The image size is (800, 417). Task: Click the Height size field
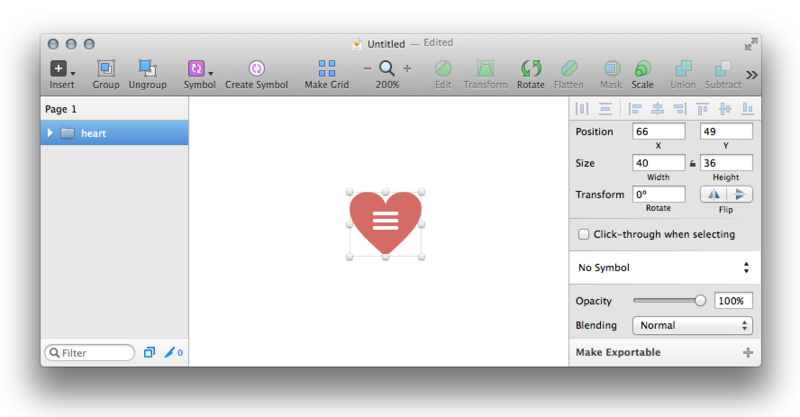[726, 163]
